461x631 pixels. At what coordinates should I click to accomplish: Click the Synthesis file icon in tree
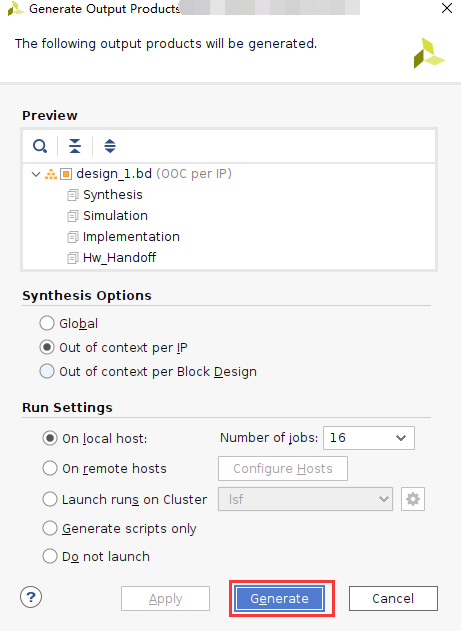73,195
